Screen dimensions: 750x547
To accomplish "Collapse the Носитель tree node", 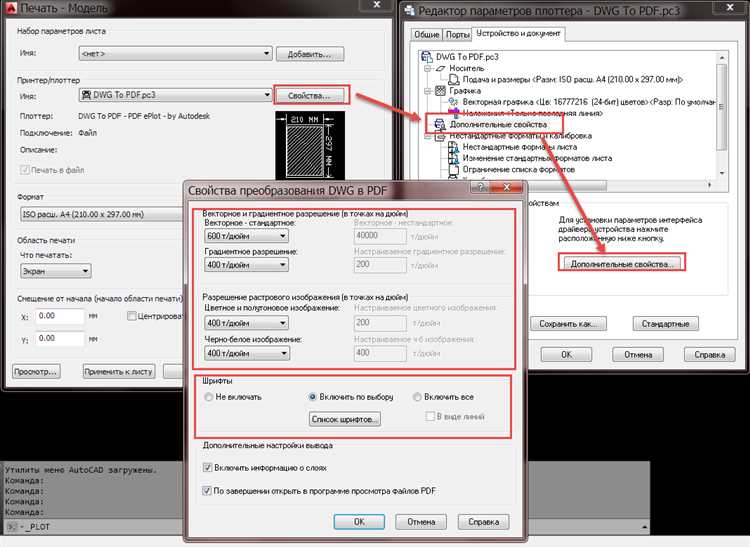I will click(428, 68).
